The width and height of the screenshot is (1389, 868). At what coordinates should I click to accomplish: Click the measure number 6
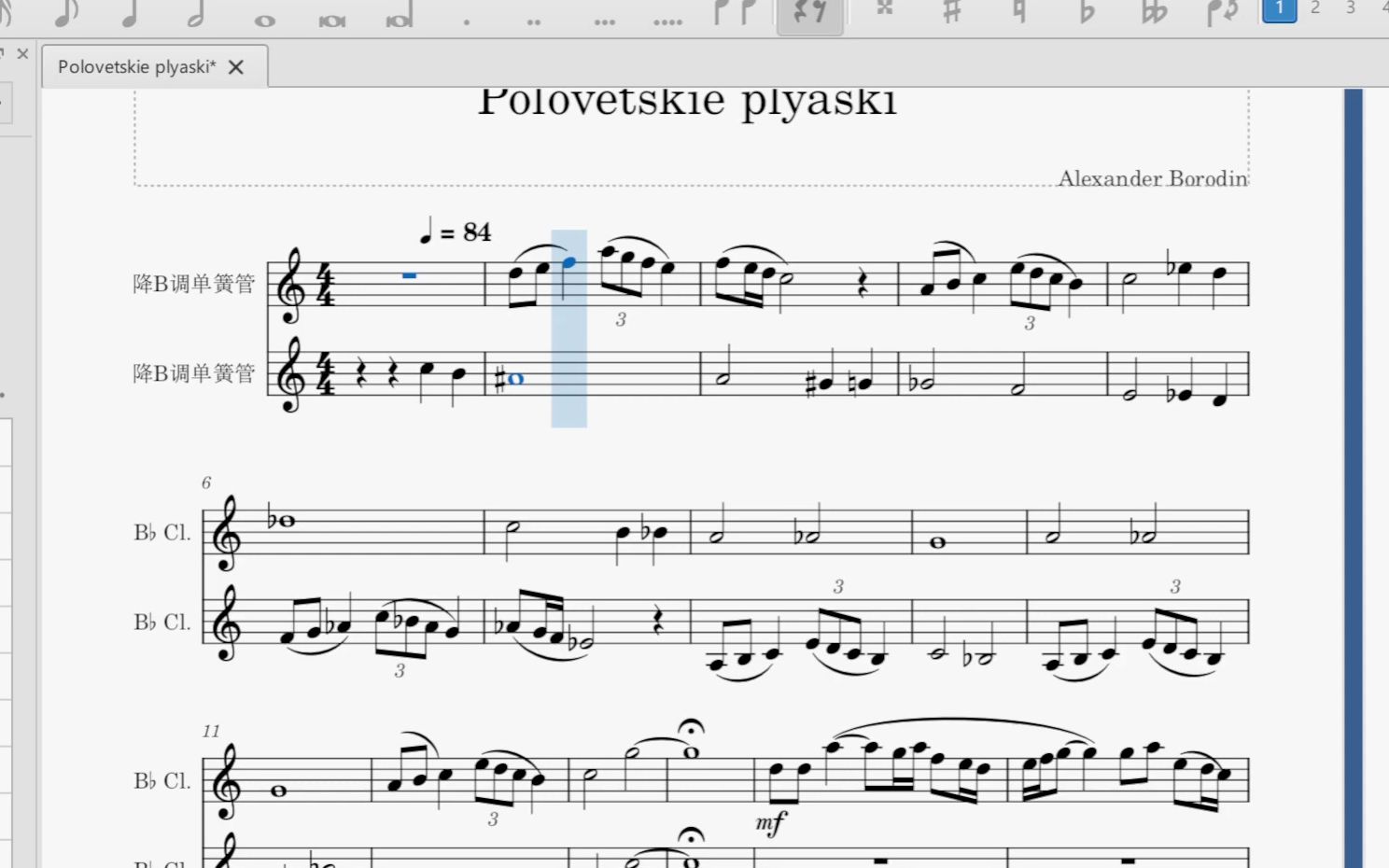[206, 483]
